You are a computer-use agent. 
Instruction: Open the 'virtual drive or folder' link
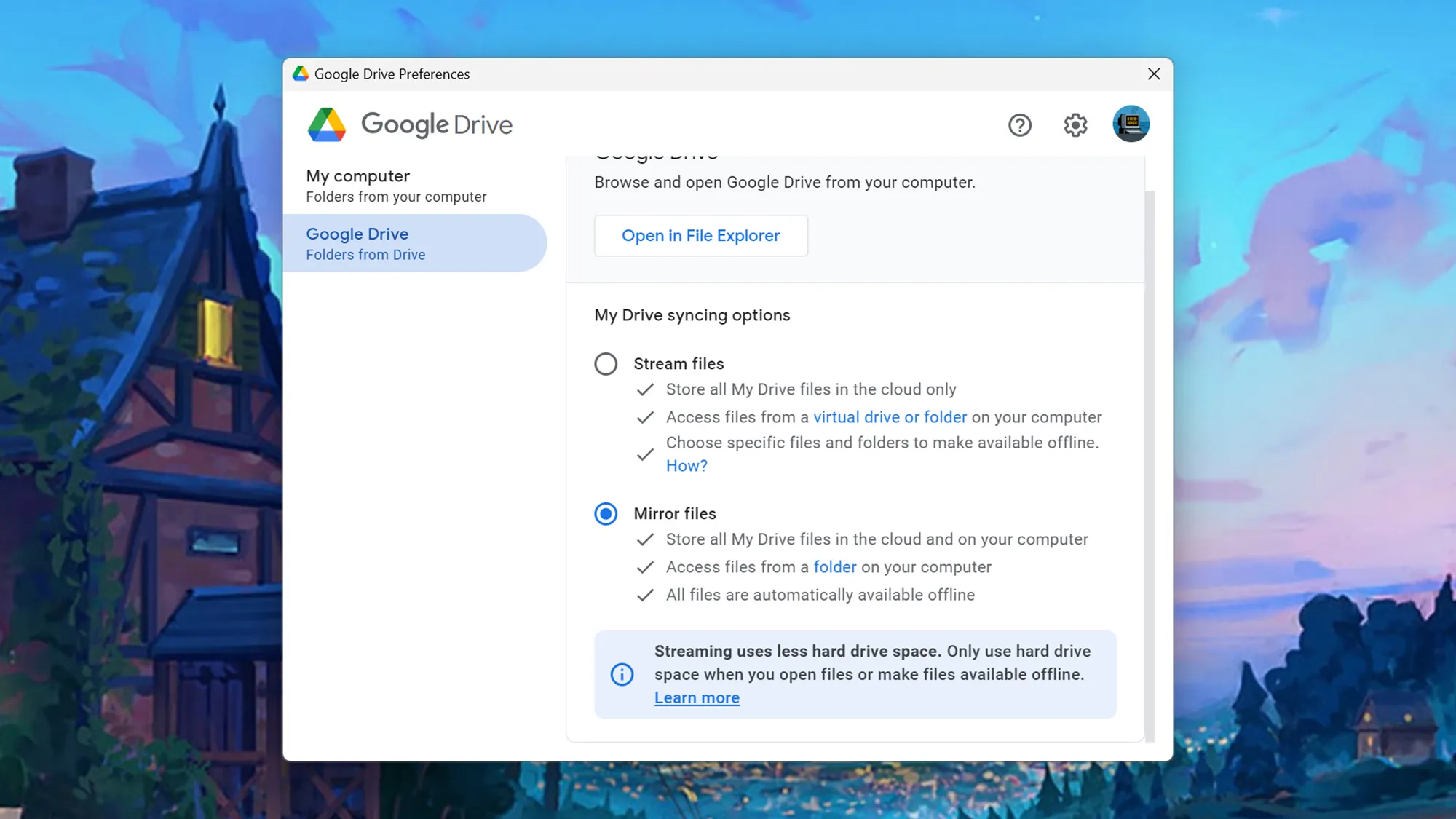click(x=890, y=417)
